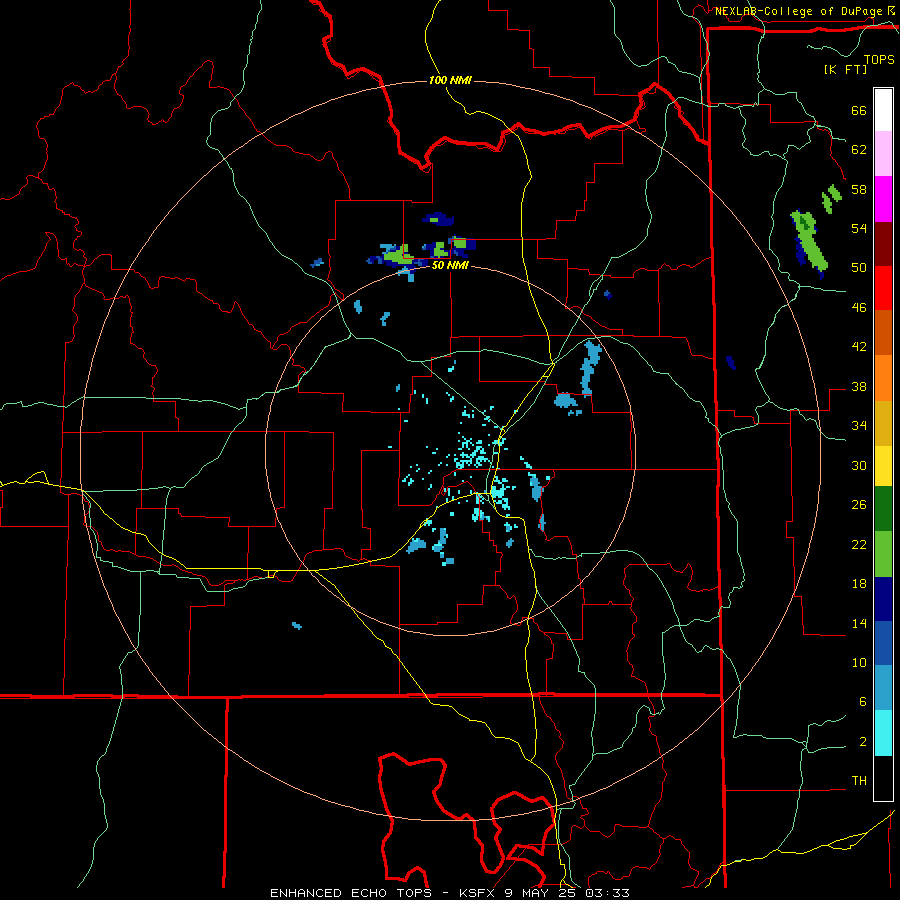This screenshot has height=900, width=900.
Task: Click the 22 legend value
Action: coord(859,544)
